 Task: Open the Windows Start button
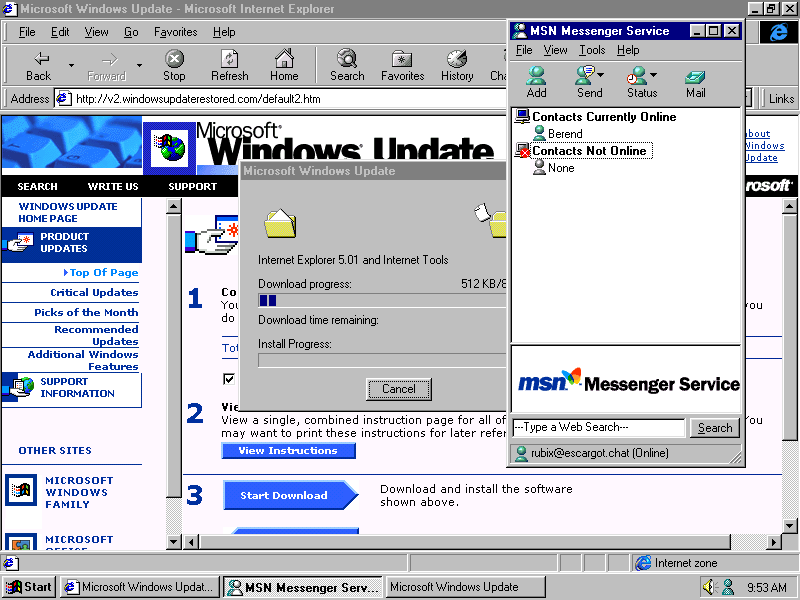(29, 587)
